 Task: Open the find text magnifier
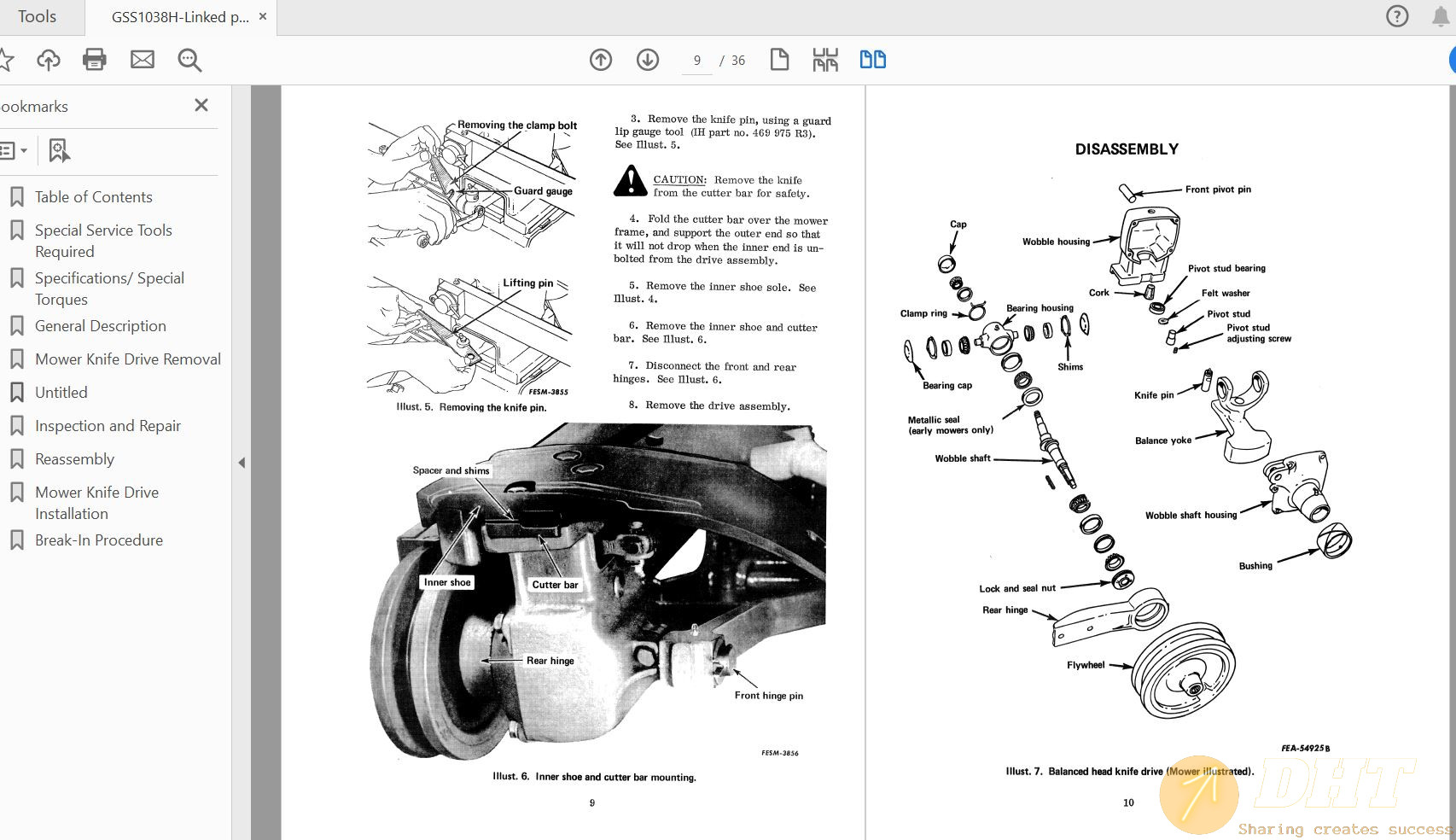[189, 60]
